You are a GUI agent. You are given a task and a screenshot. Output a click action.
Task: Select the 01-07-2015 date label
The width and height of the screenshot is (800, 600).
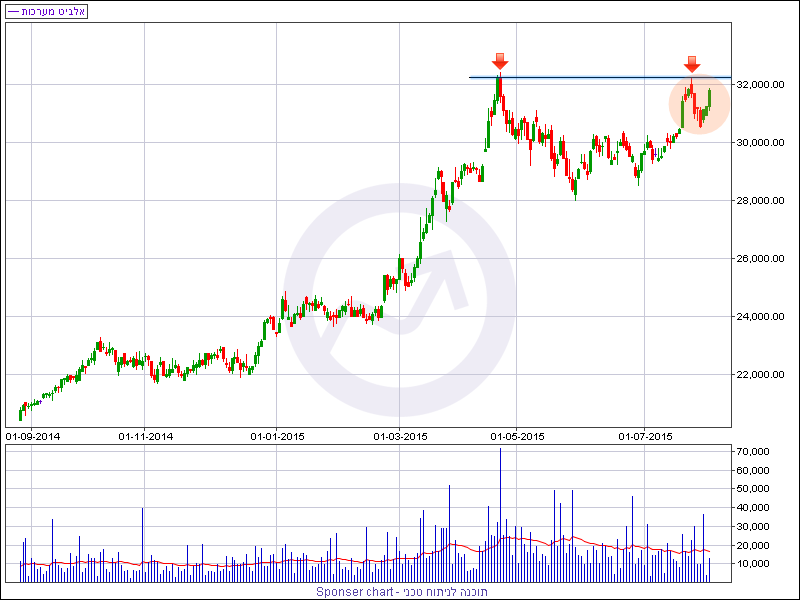click(646, 436)
